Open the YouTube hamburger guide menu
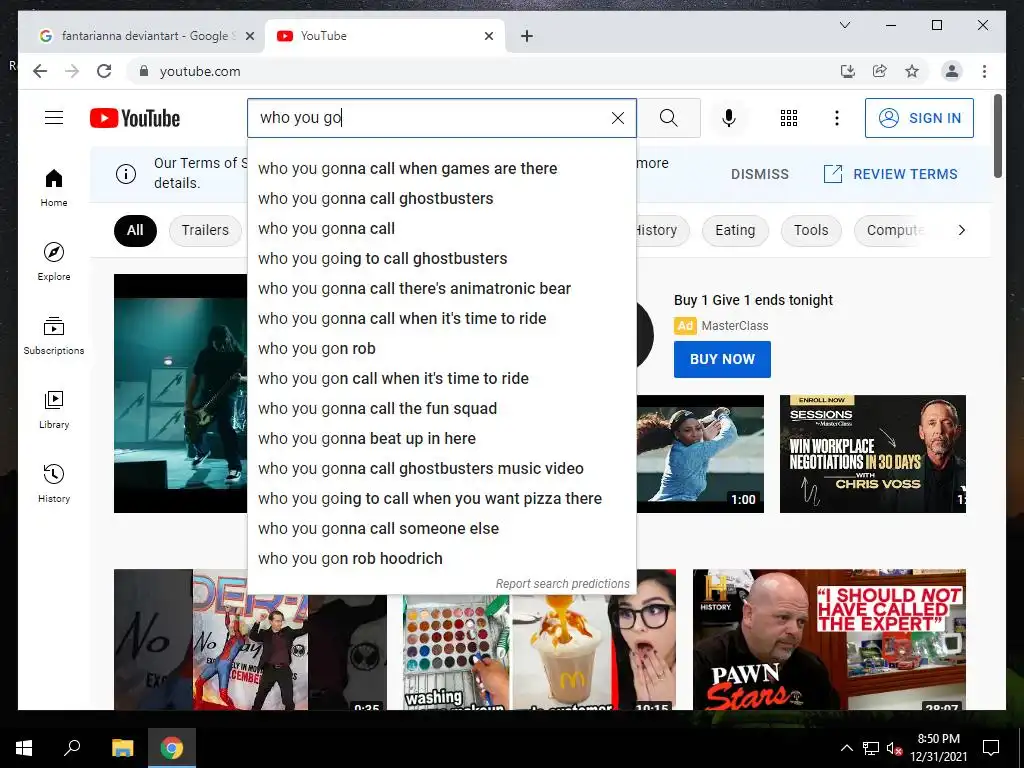The image size is (1024, 768). point(54,118)
